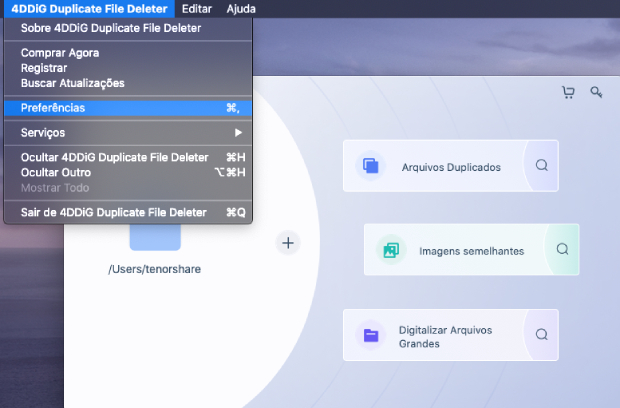
Task: Add a folder with the plus button
Action: (288, 242)
